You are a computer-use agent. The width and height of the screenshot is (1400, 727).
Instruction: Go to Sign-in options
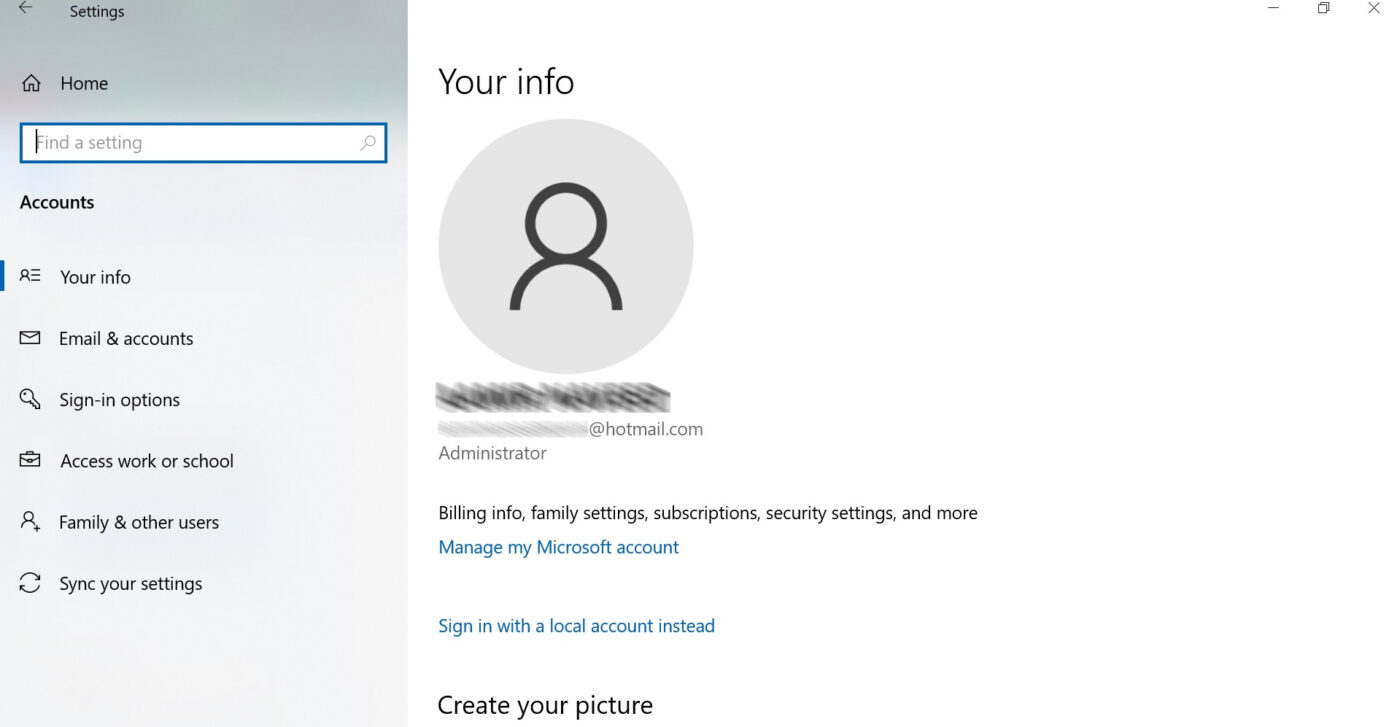pyautogui.click(x=119, y=400)
